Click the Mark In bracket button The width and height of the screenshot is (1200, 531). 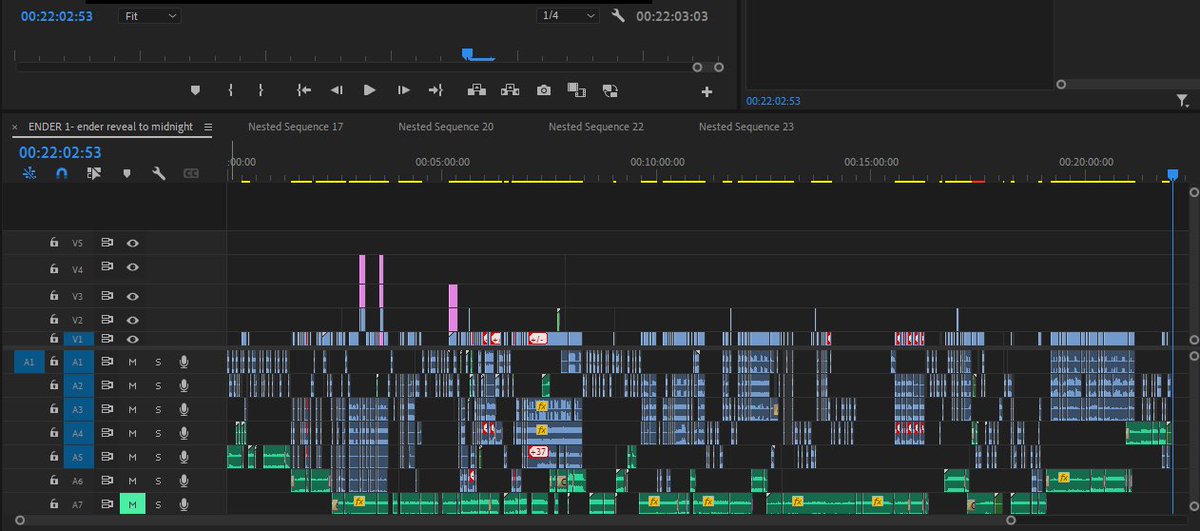point(230,90)
